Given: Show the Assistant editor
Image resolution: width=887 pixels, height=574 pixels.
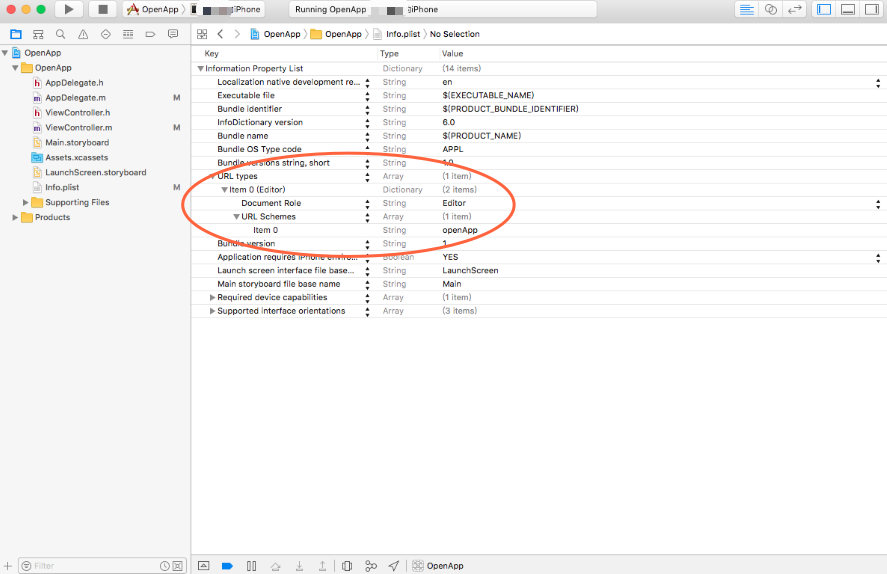Looking at the screenshot, I should coord(770,10).
